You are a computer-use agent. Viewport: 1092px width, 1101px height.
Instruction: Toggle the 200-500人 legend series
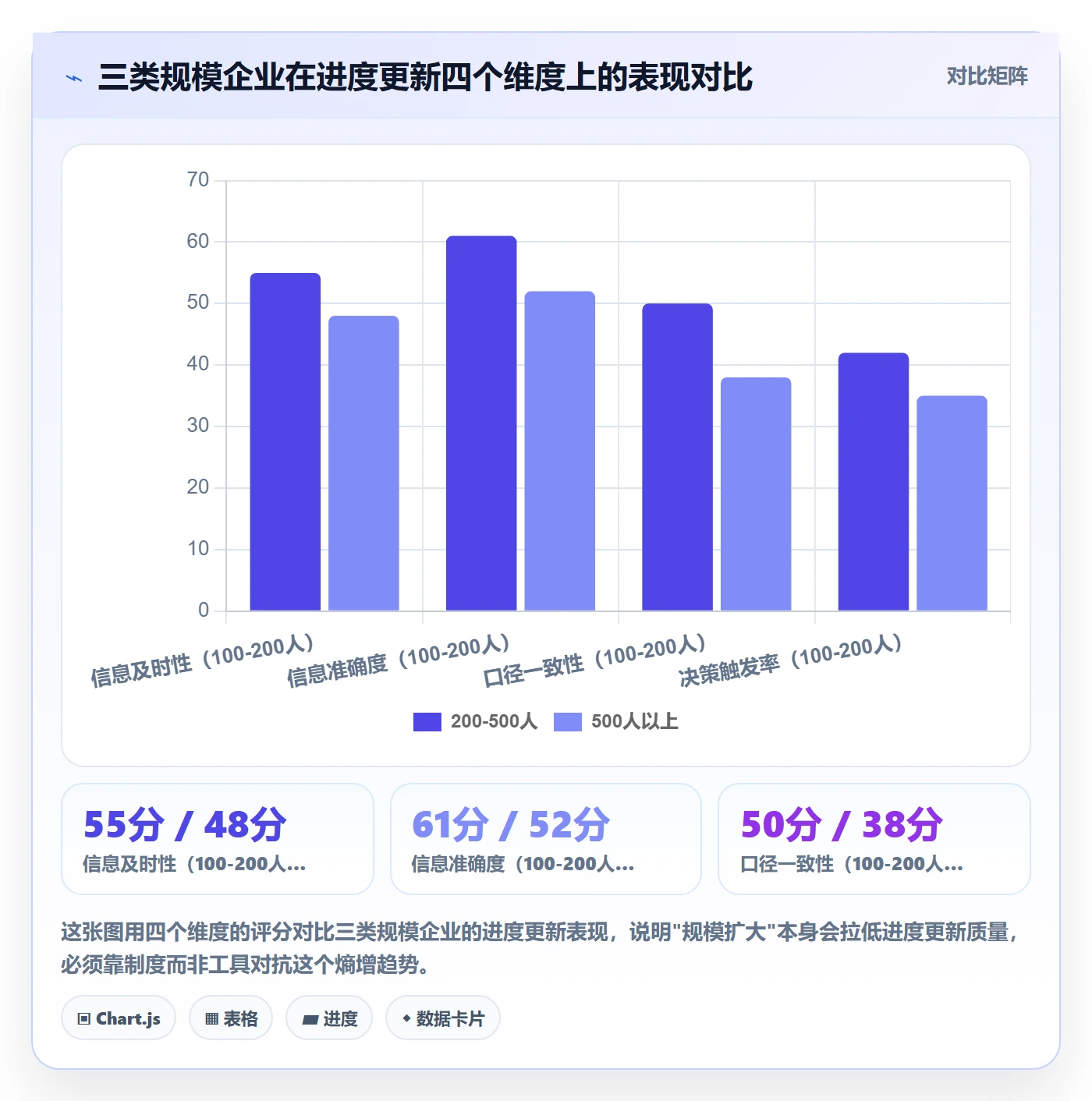(475, 721)
